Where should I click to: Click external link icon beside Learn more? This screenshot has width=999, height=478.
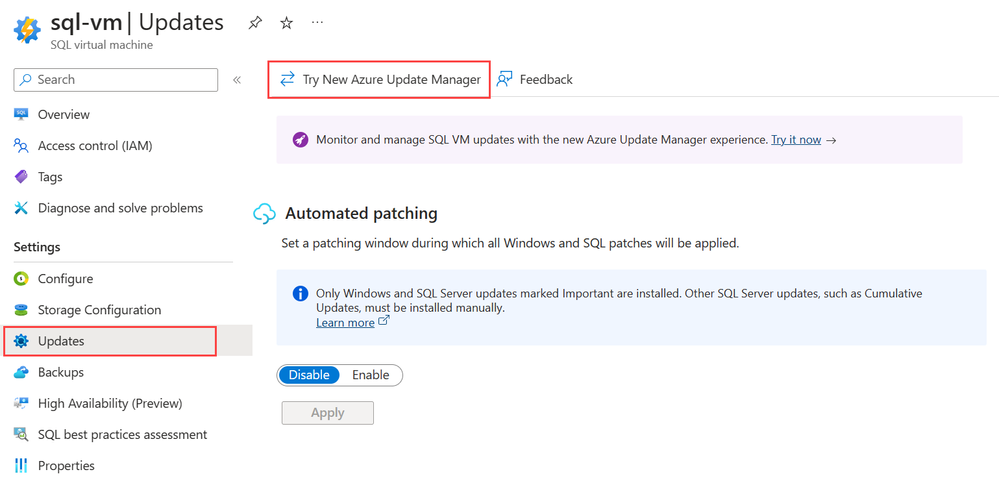point(384,321)
